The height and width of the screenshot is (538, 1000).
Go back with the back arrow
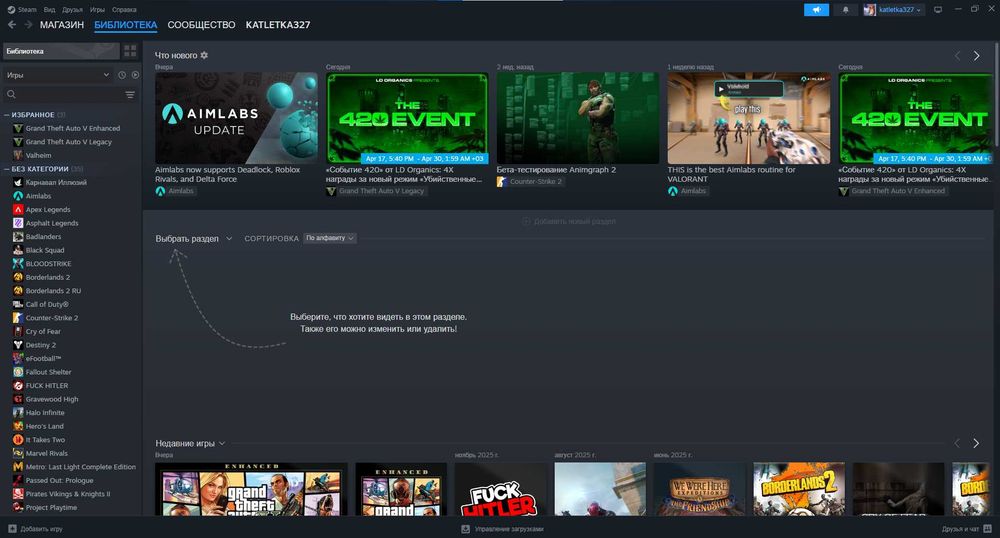pyautogui.click(x=11, y=24)
